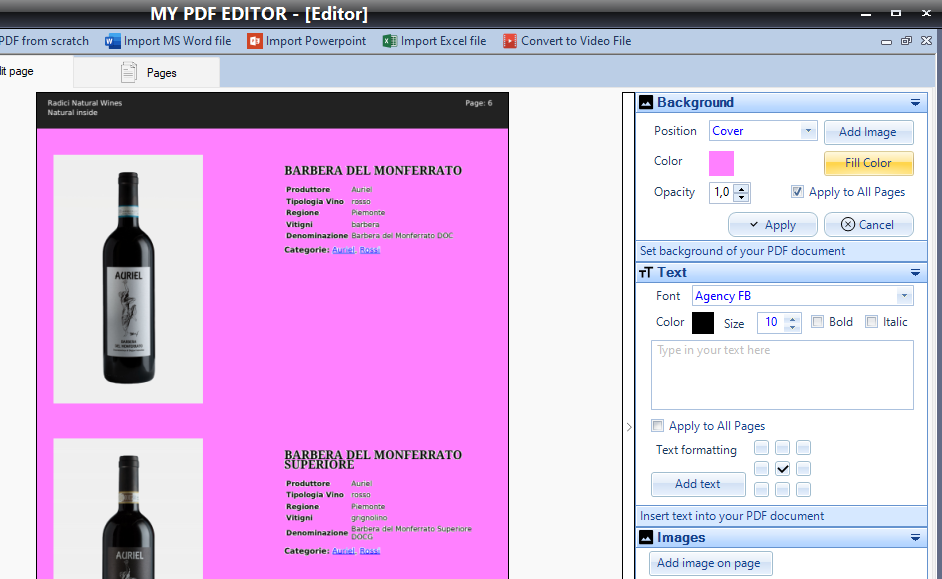This screenshot has width=942, height=579.
Task: Open the Position Cover dropdown
Action: [x=809, y=131]
